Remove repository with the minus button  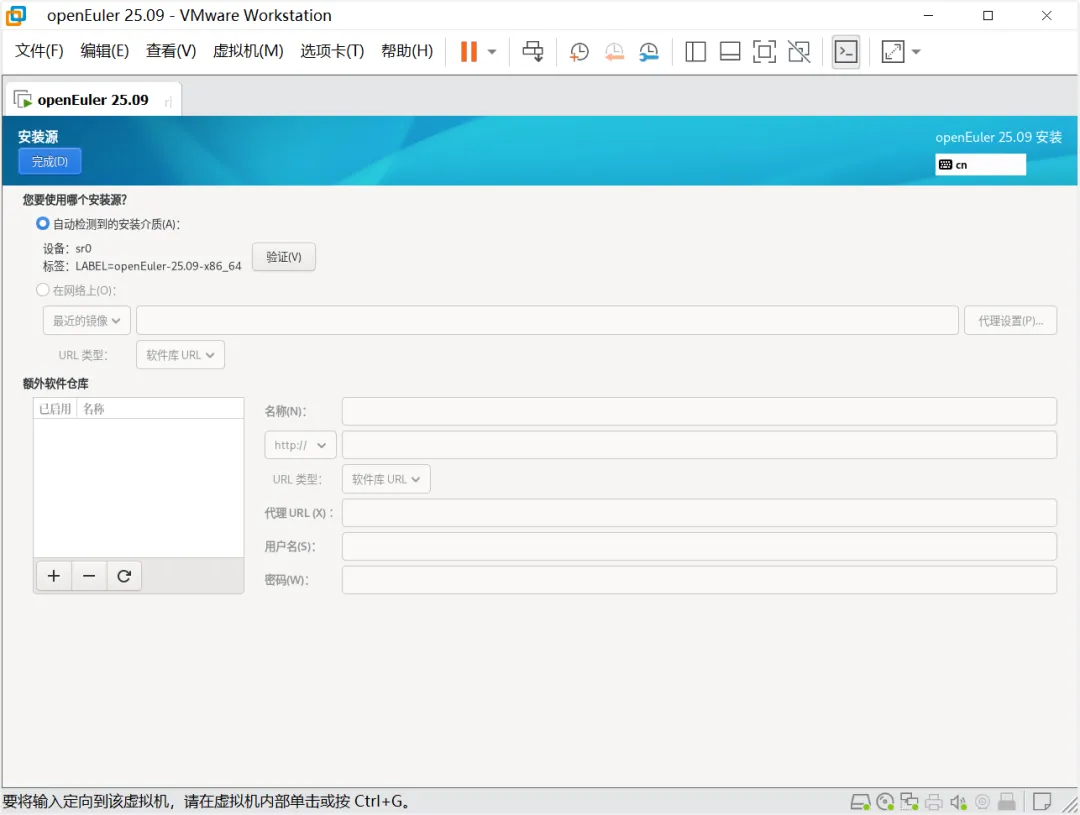pos(89,576)
